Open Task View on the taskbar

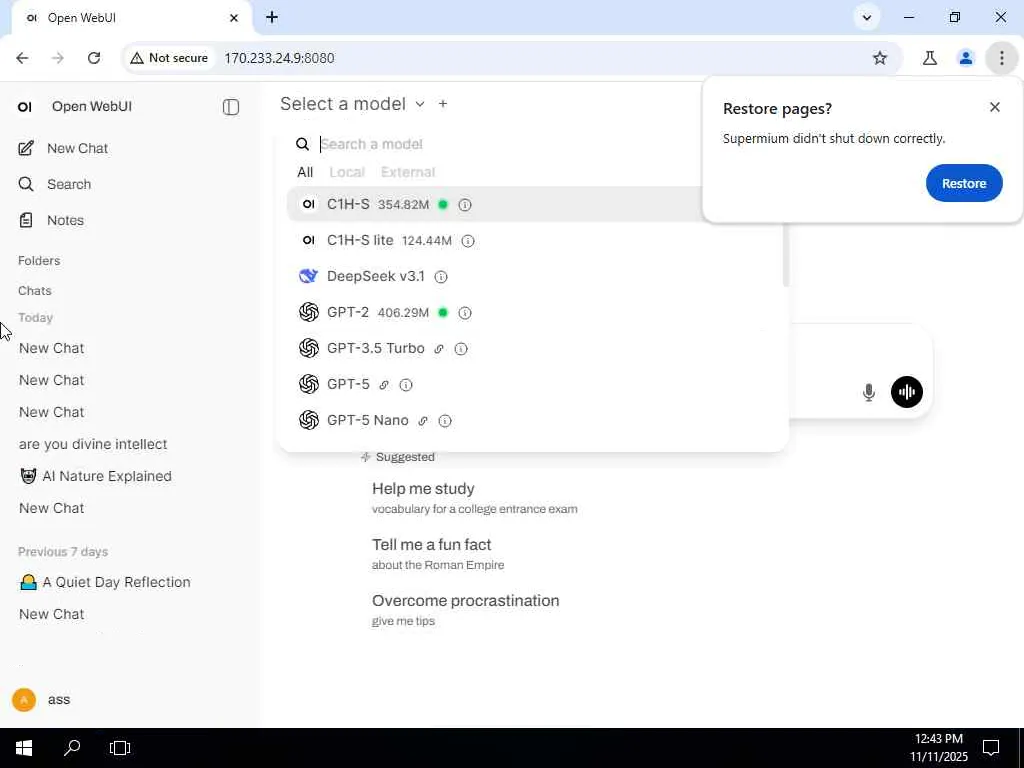coord(120,748)
